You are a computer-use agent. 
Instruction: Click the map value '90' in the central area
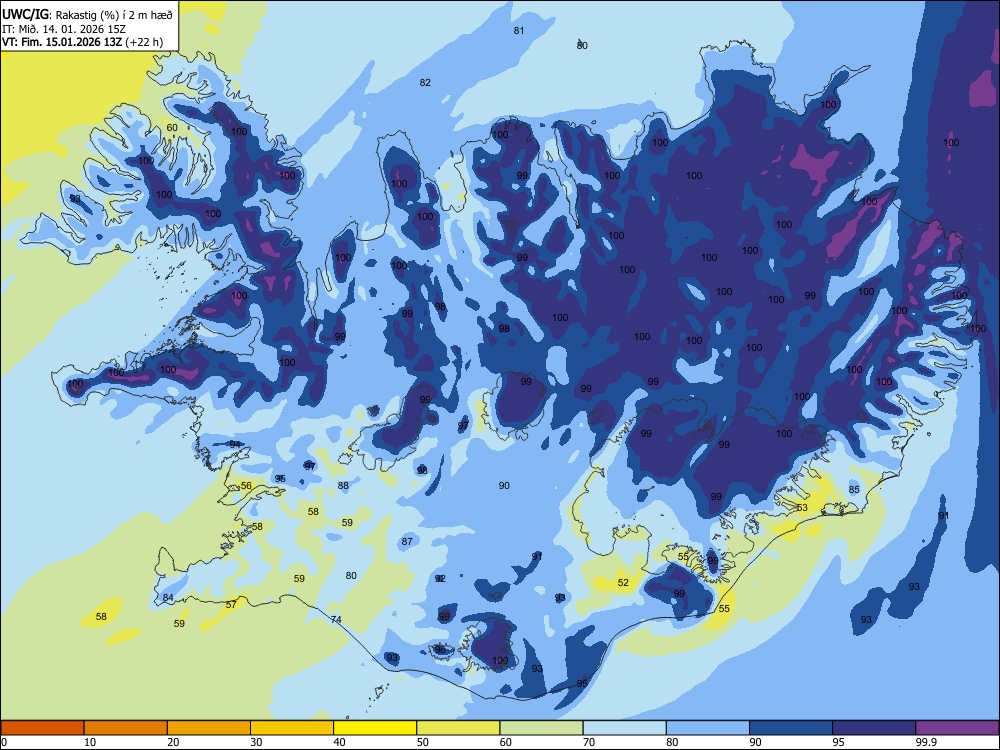(x=504, y=485)
